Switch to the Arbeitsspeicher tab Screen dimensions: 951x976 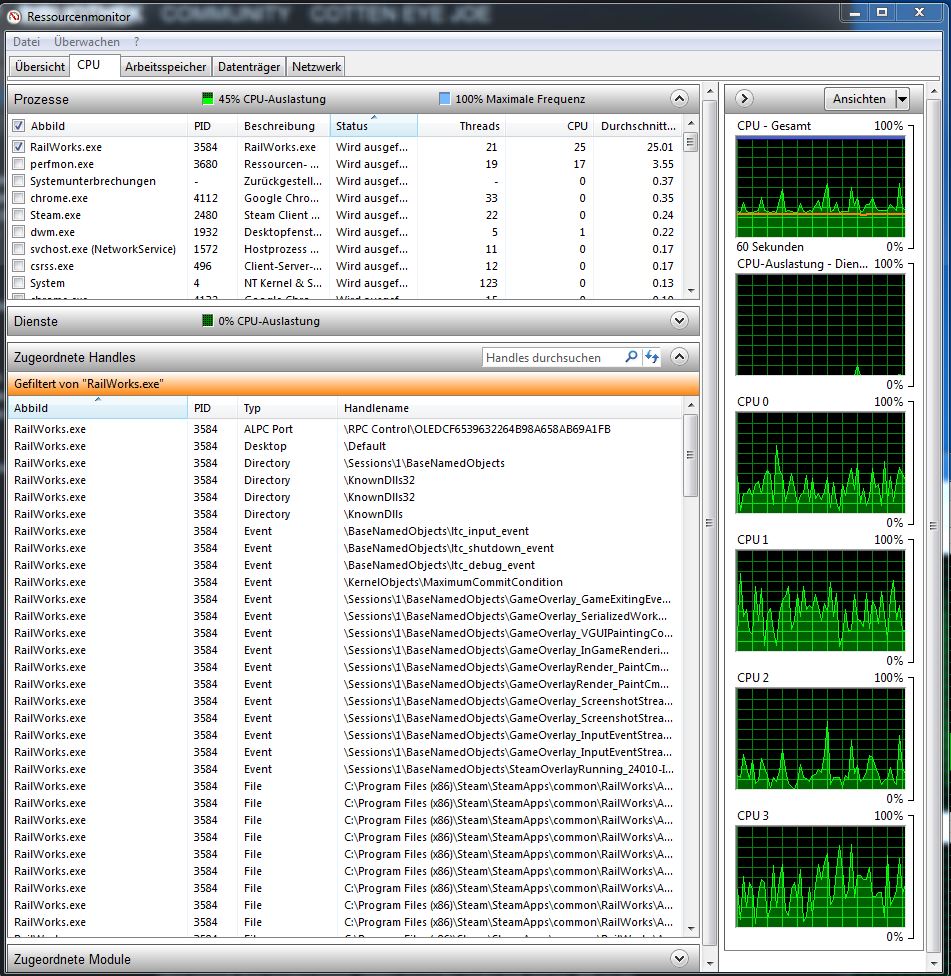click(166, 67)
